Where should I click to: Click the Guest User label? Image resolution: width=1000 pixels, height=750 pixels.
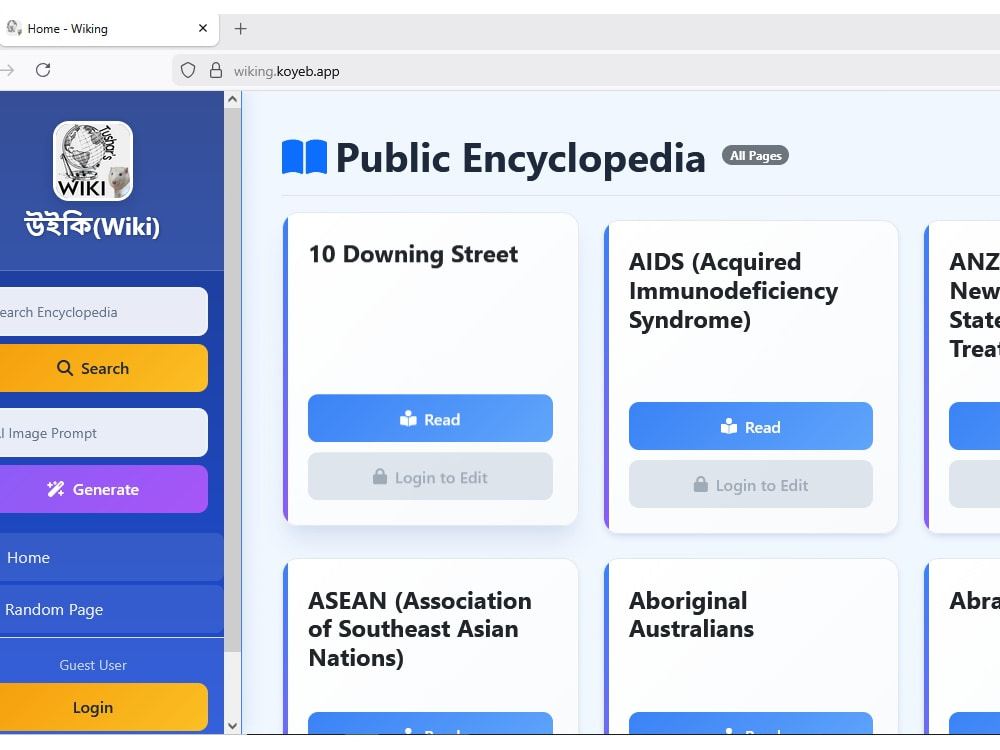93,665
